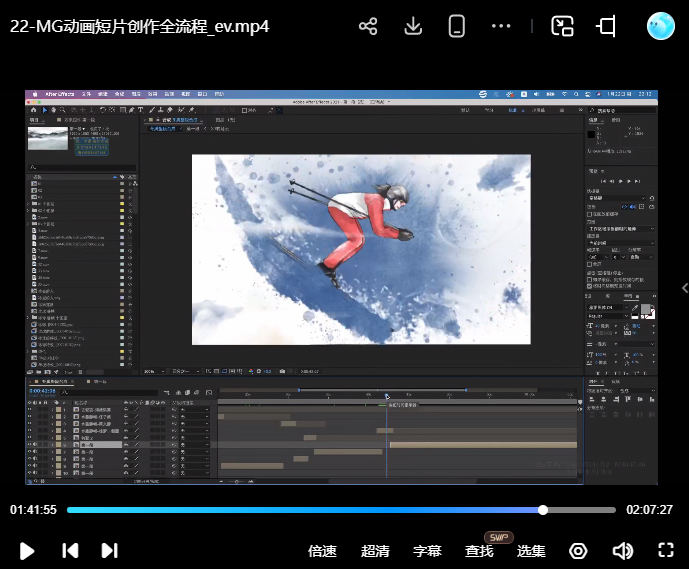Skip to the previous video
Image resolution: width=689 pixels, height=569 pixels.
[x=70, y=551]
